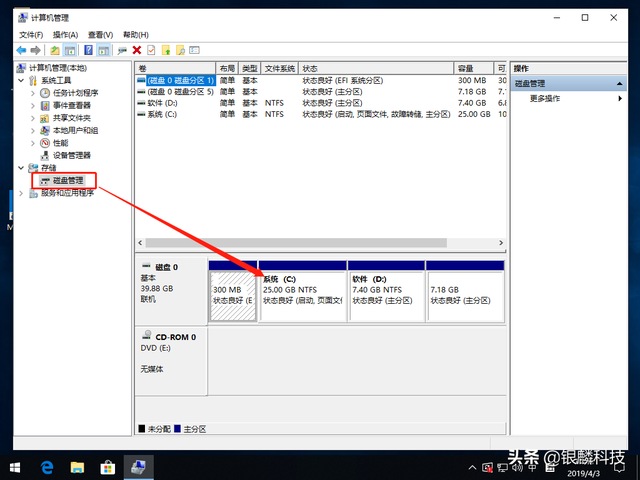The width and height of the screenshot is (640, 480).
Task: Open the 帮助(H) menu
Action: pyautogui.click(x=136, y=35)
